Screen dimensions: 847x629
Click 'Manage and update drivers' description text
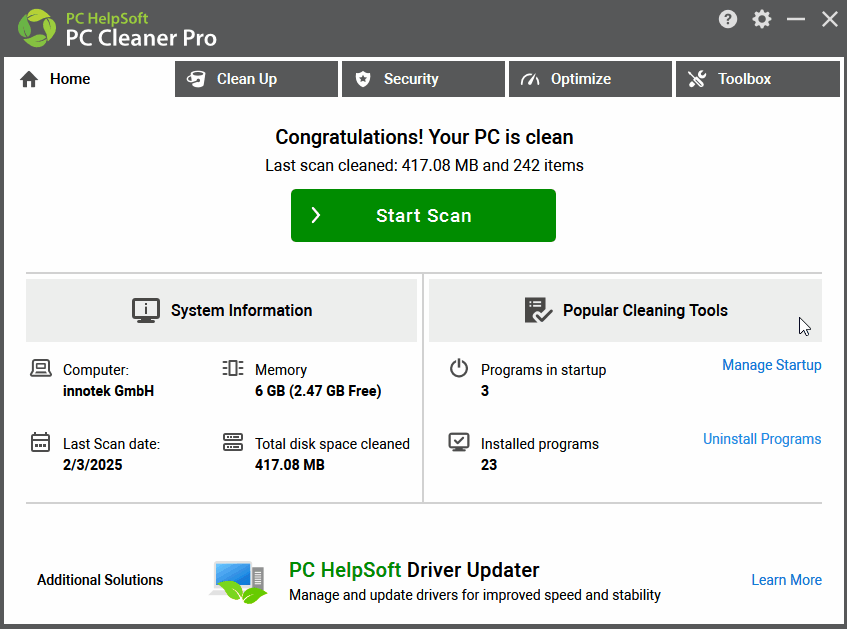[x=475, y=595]
